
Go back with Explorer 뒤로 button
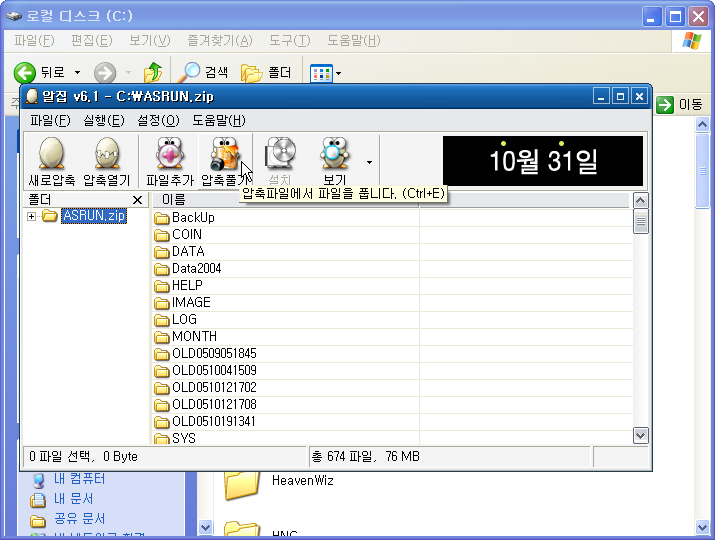pos(39,72)
